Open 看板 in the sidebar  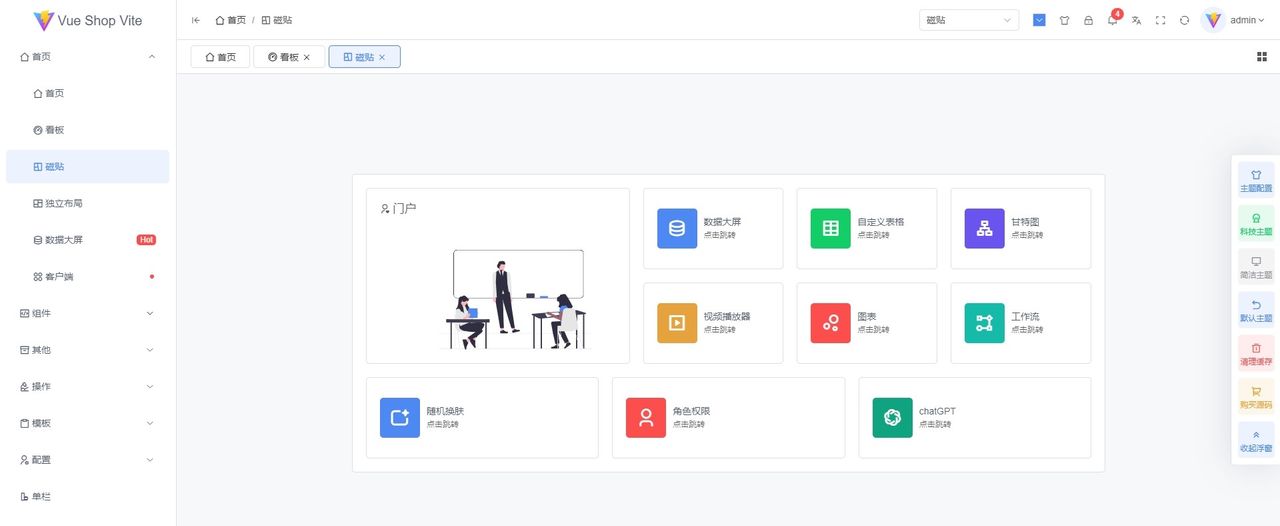tap(88, 130)
